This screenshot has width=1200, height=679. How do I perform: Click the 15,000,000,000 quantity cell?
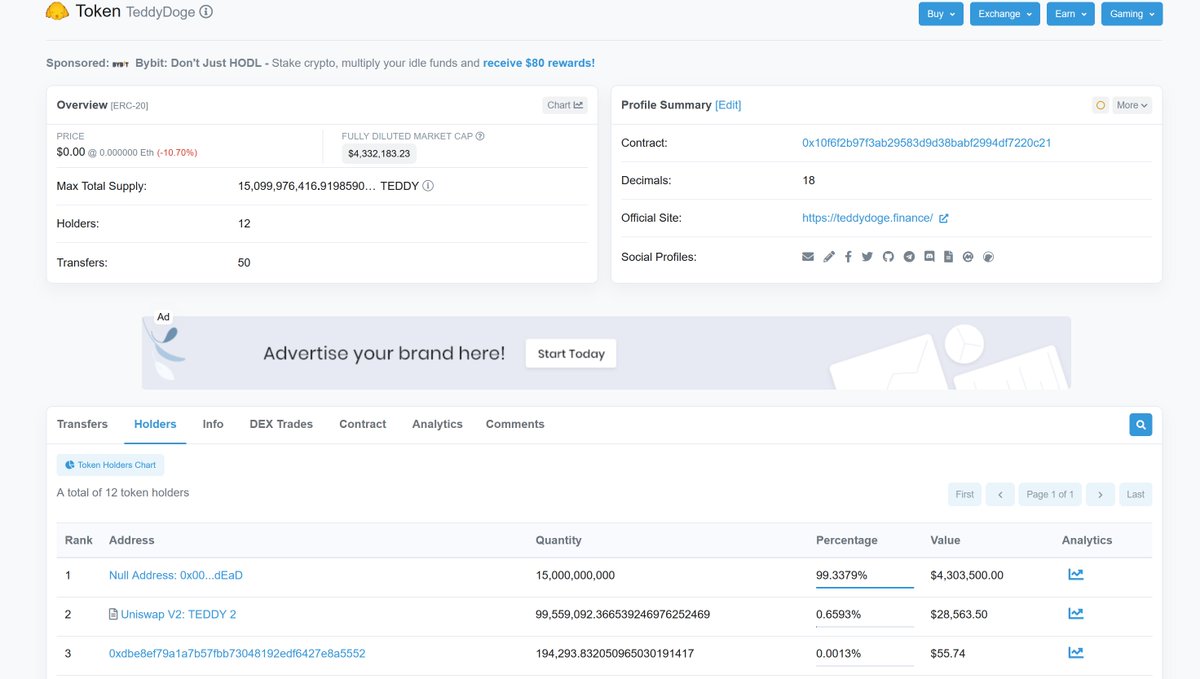(x=575, y=575)
